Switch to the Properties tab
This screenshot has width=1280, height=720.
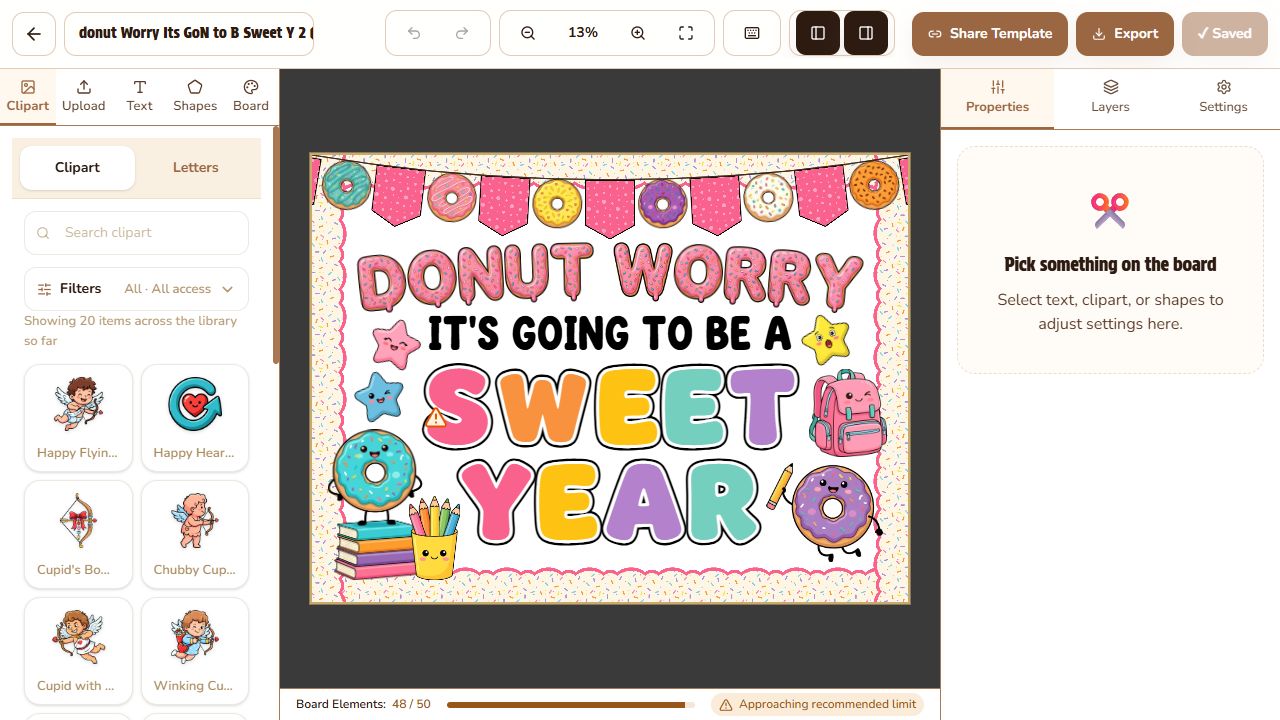[997, 97]
